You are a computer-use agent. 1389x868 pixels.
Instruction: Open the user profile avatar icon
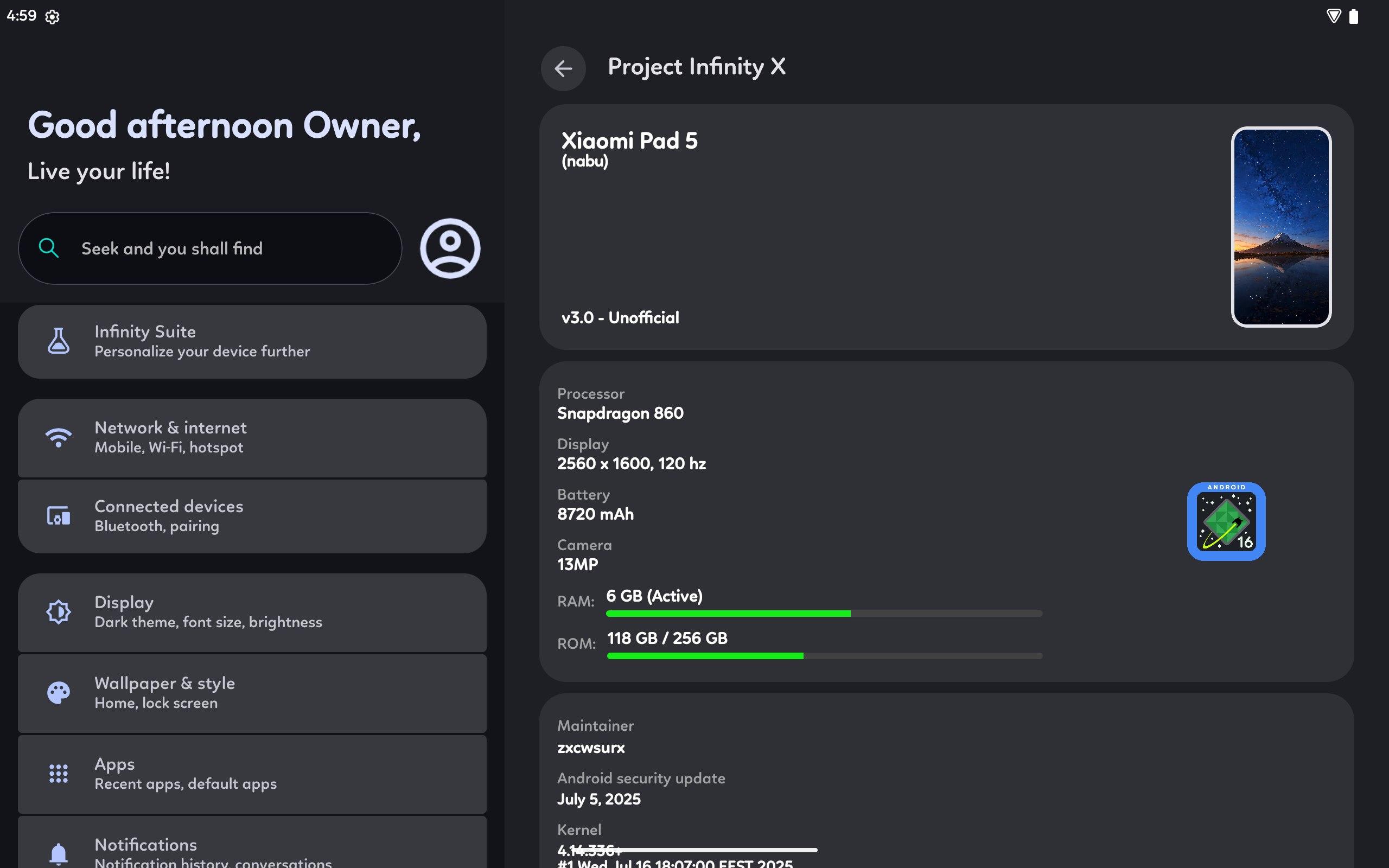pos(450,248)
